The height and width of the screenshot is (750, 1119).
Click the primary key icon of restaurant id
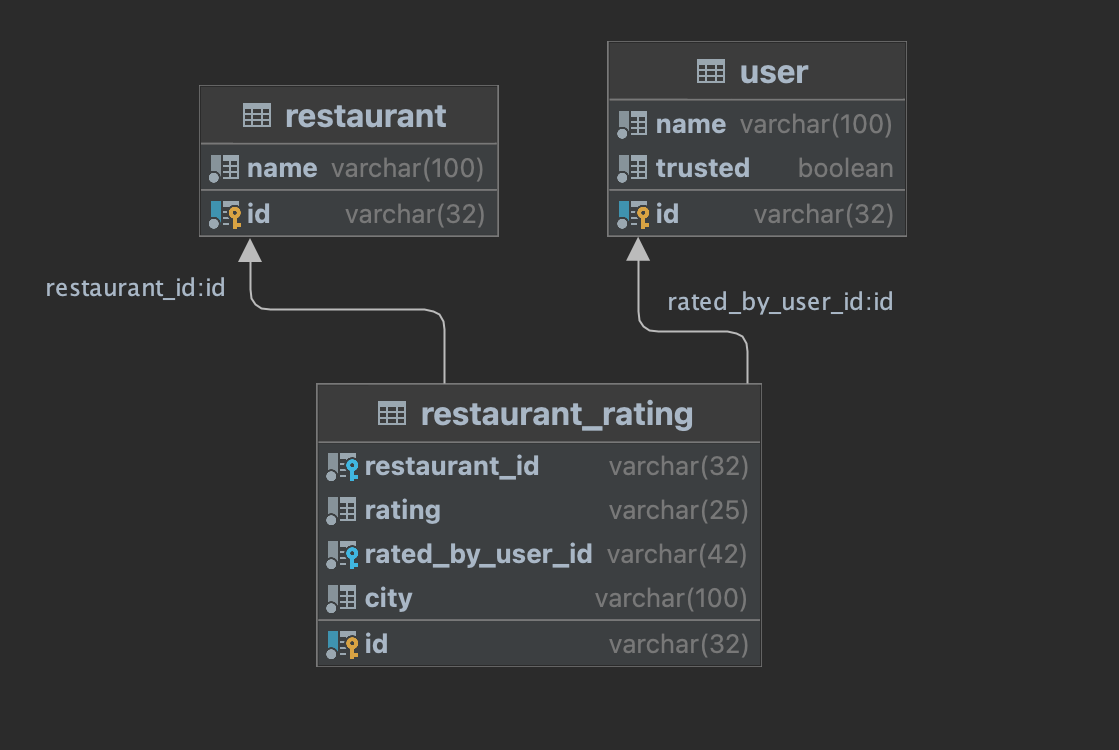point(226,213)
